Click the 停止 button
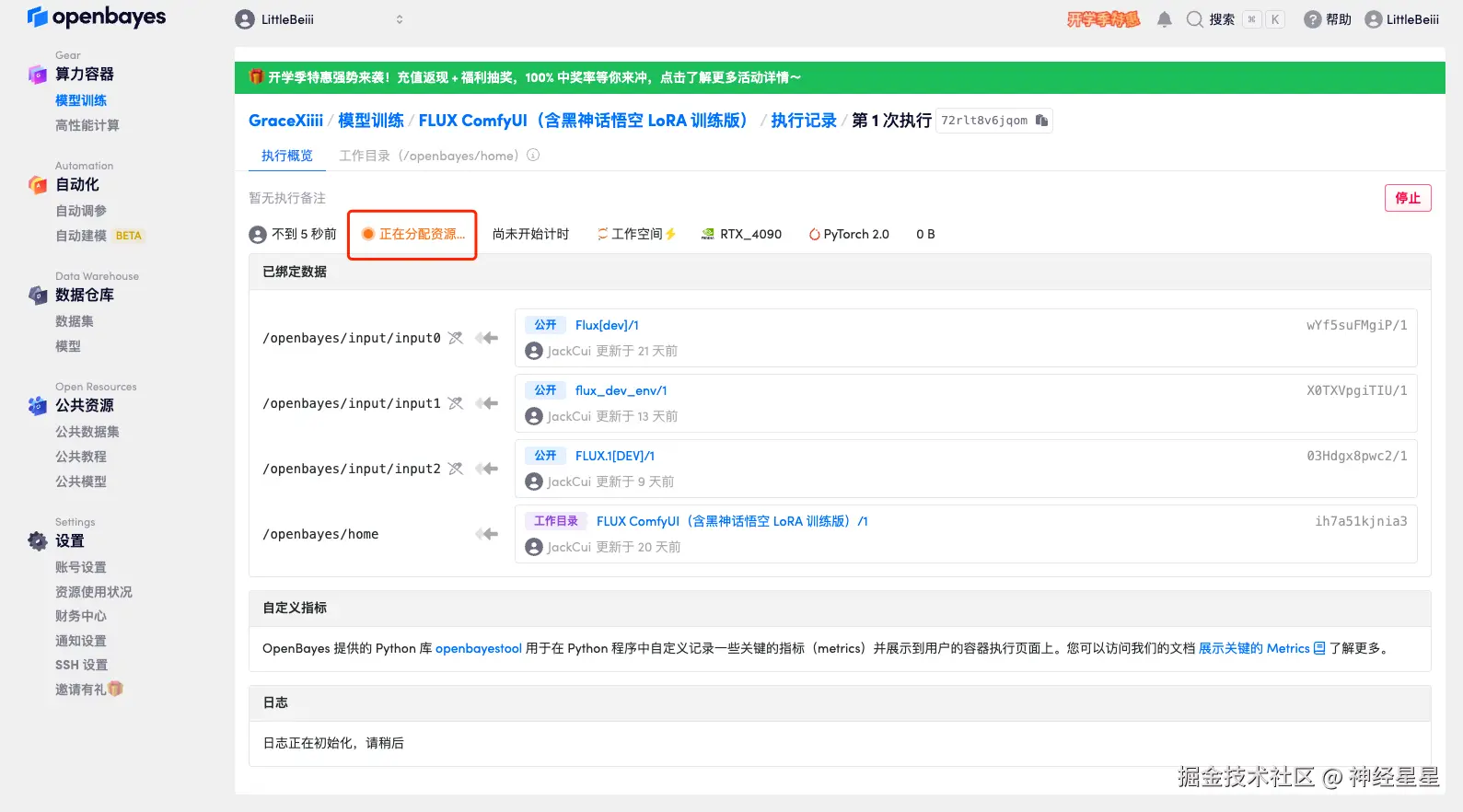Screen dimensions: 1463x812 coord(1408,198)
